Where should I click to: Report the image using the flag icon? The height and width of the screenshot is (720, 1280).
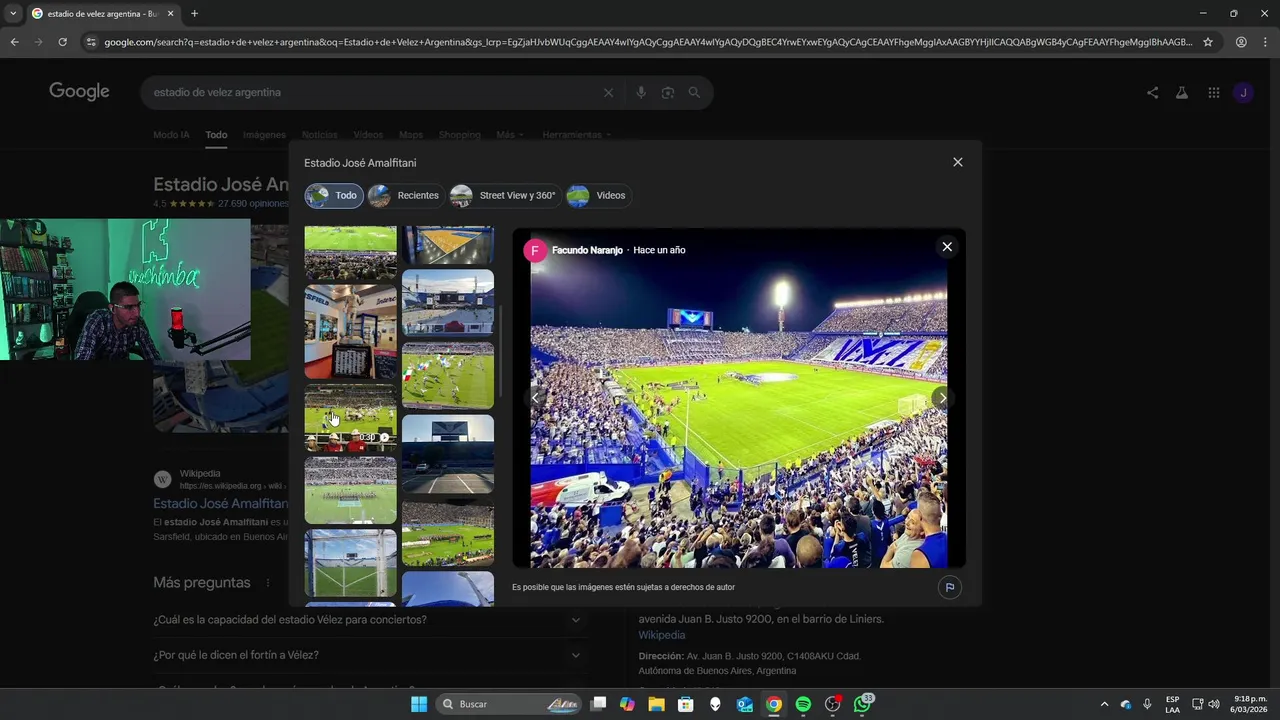pyautogui.click(x=950, y=587)
